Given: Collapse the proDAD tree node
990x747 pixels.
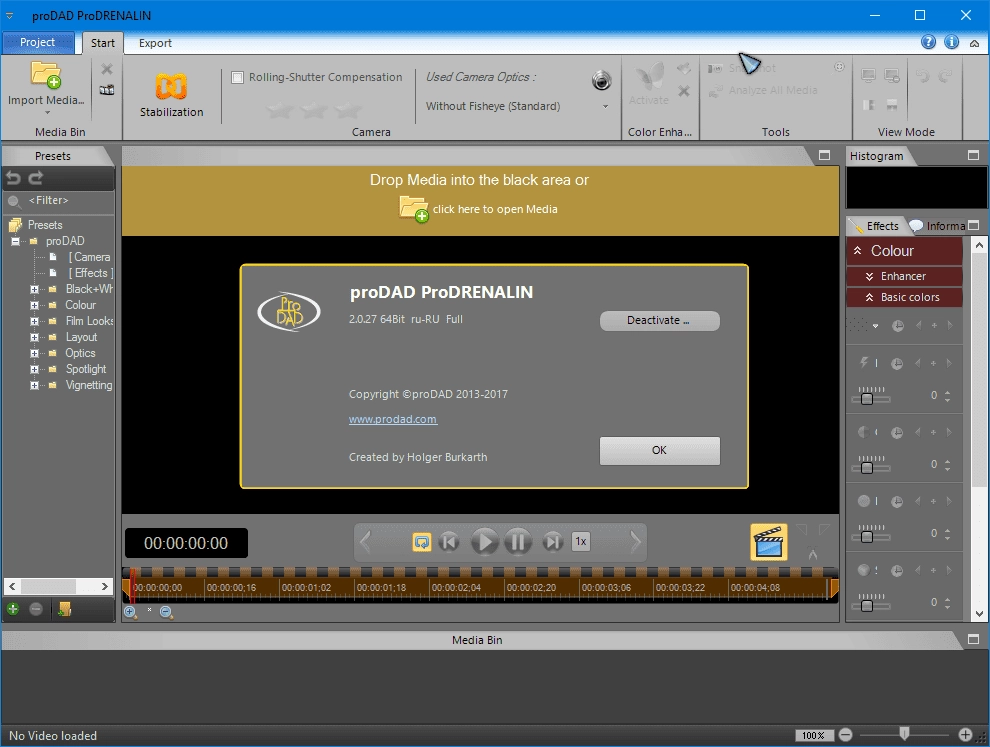Looking at the screenshot, I should [15, 241].
